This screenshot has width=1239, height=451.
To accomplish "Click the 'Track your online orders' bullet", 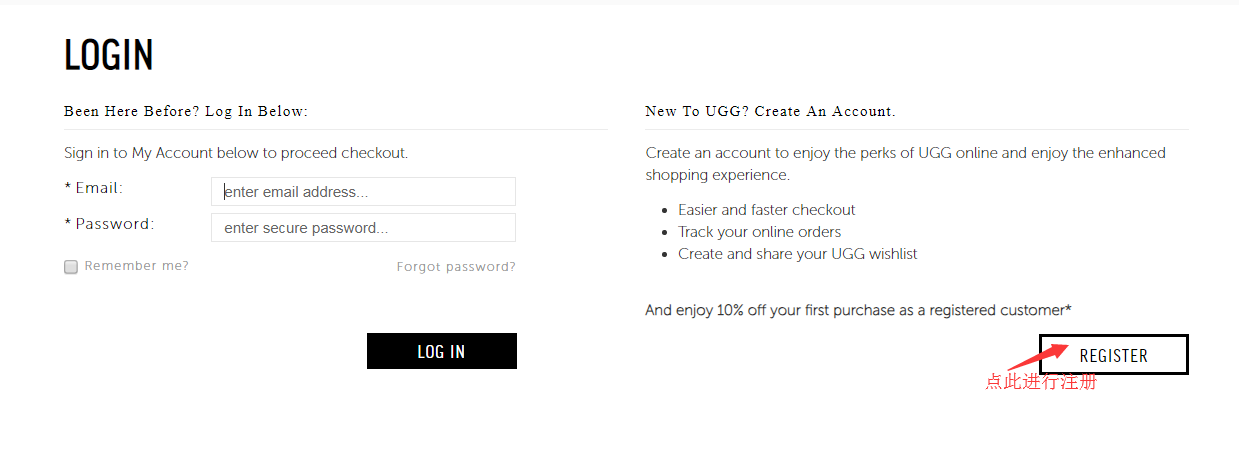I will tap(759, 232).
